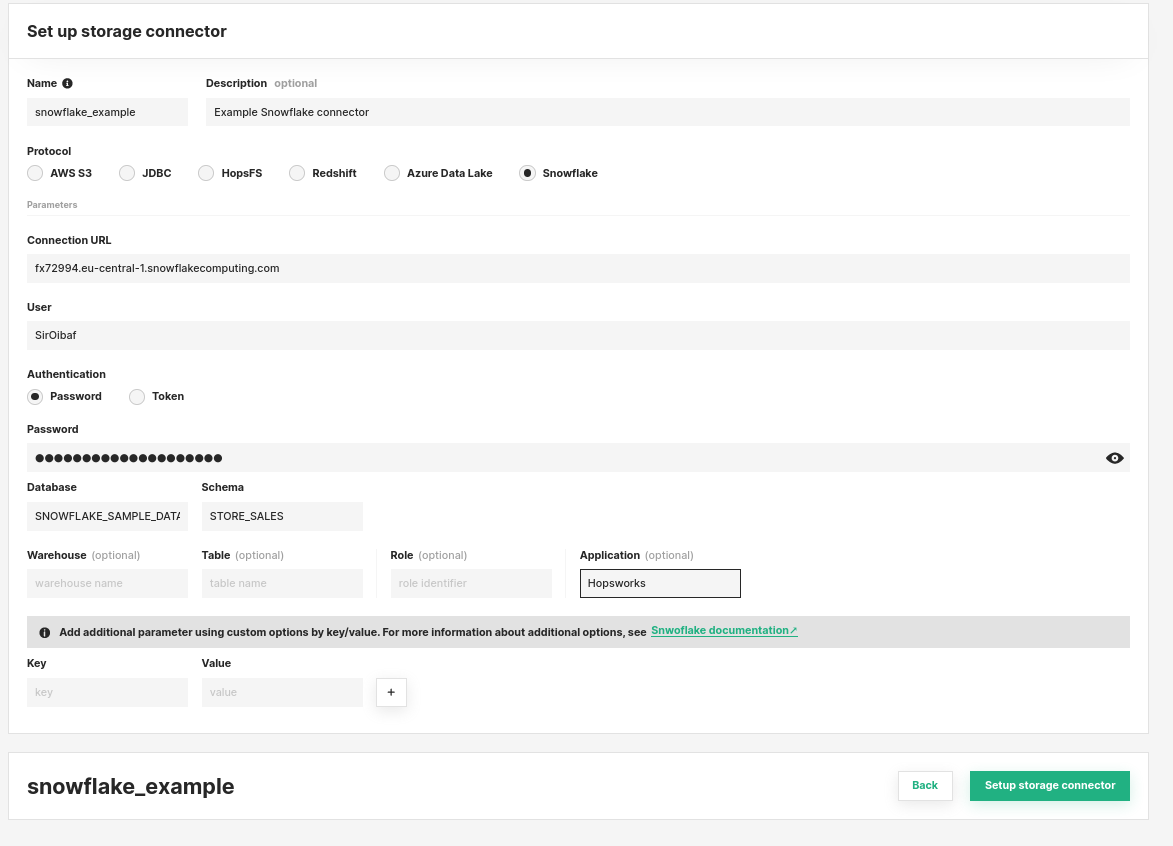The height and width of the screenshot is (846, 1173).
Task: Show password using the eye icon
Action: click(1114, 458)
